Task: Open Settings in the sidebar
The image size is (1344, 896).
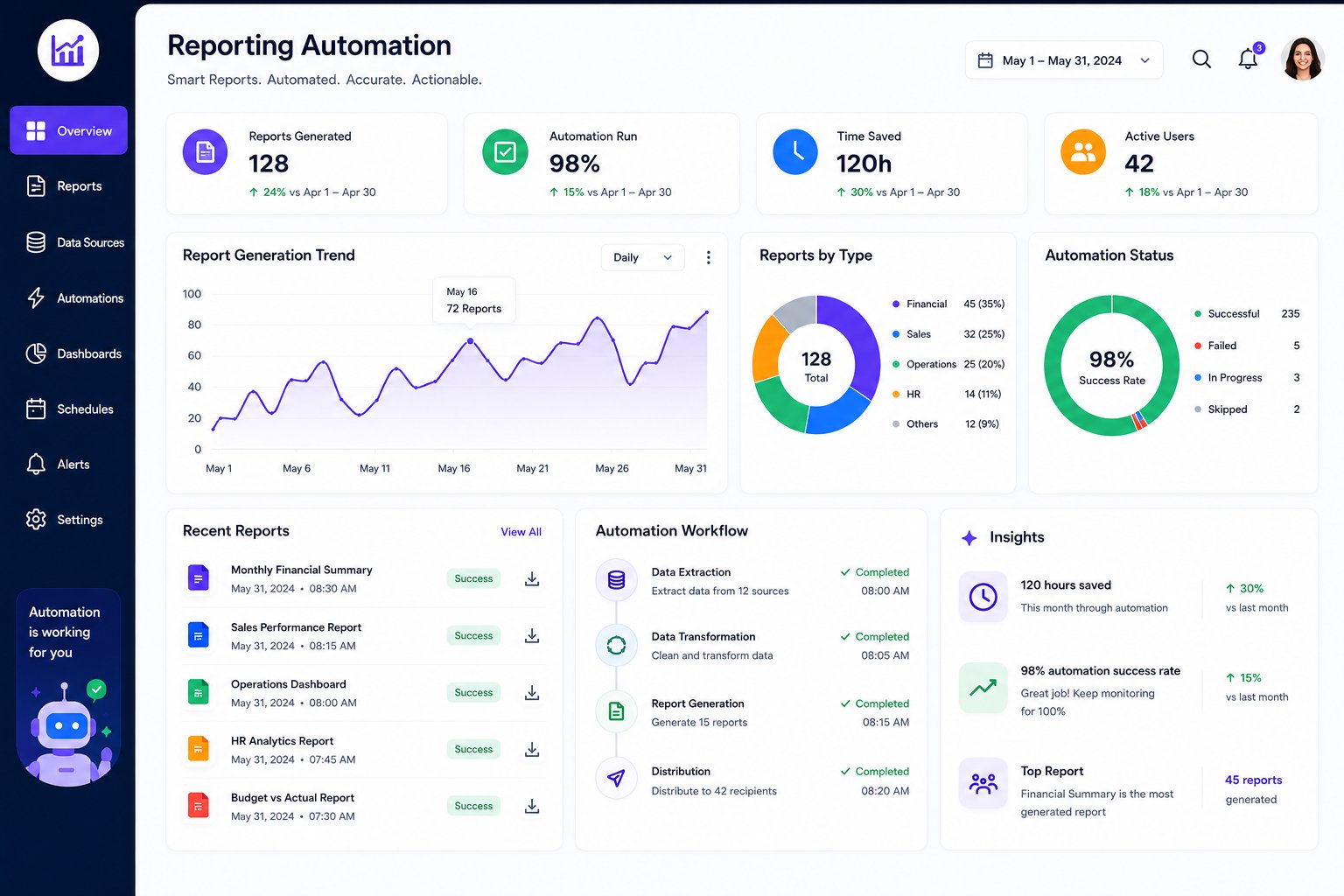Action: pyautogui.click(x=64, y=520)
